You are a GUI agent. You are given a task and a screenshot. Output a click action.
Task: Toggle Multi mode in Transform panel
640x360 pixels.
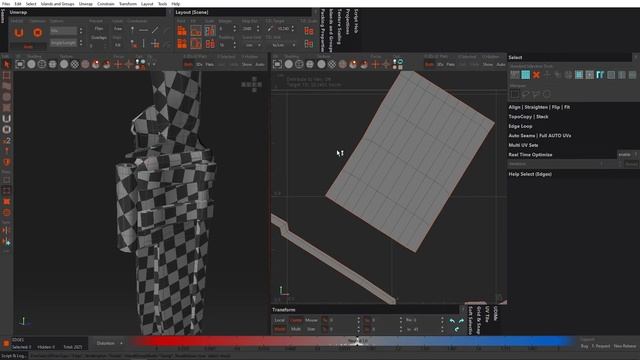(296, 329)
